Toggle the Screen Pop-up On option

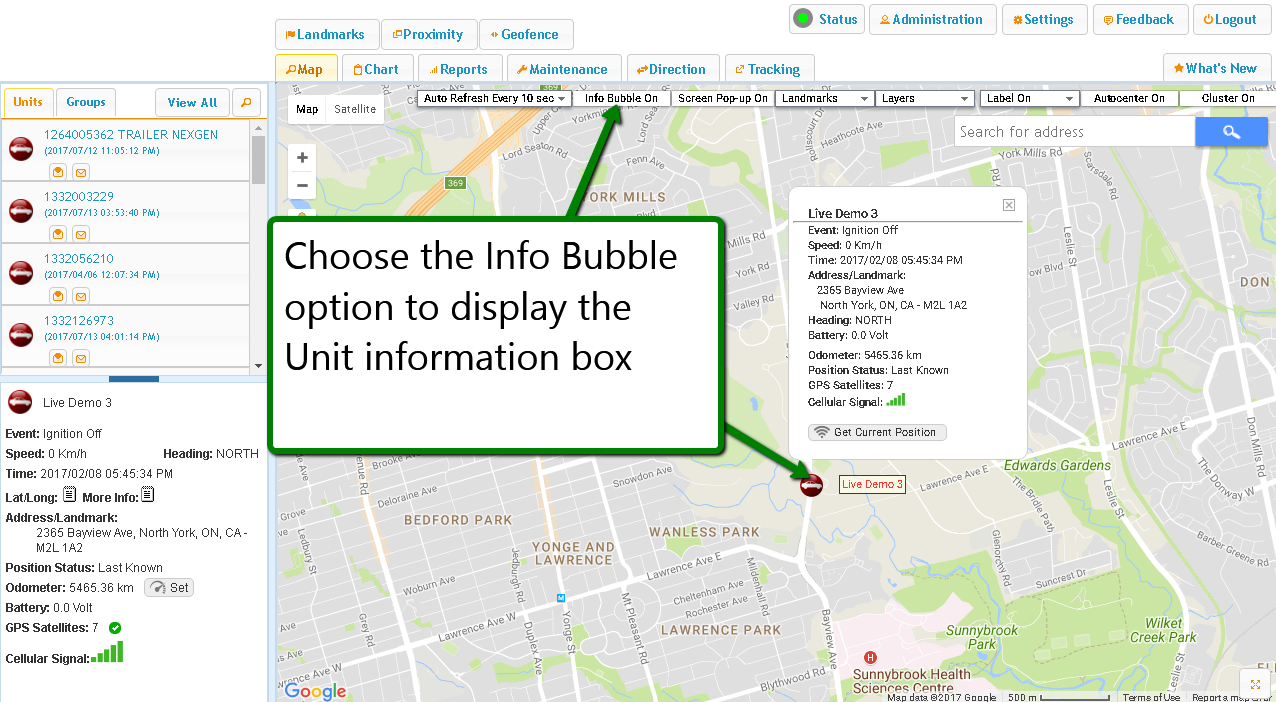(722, 99)
